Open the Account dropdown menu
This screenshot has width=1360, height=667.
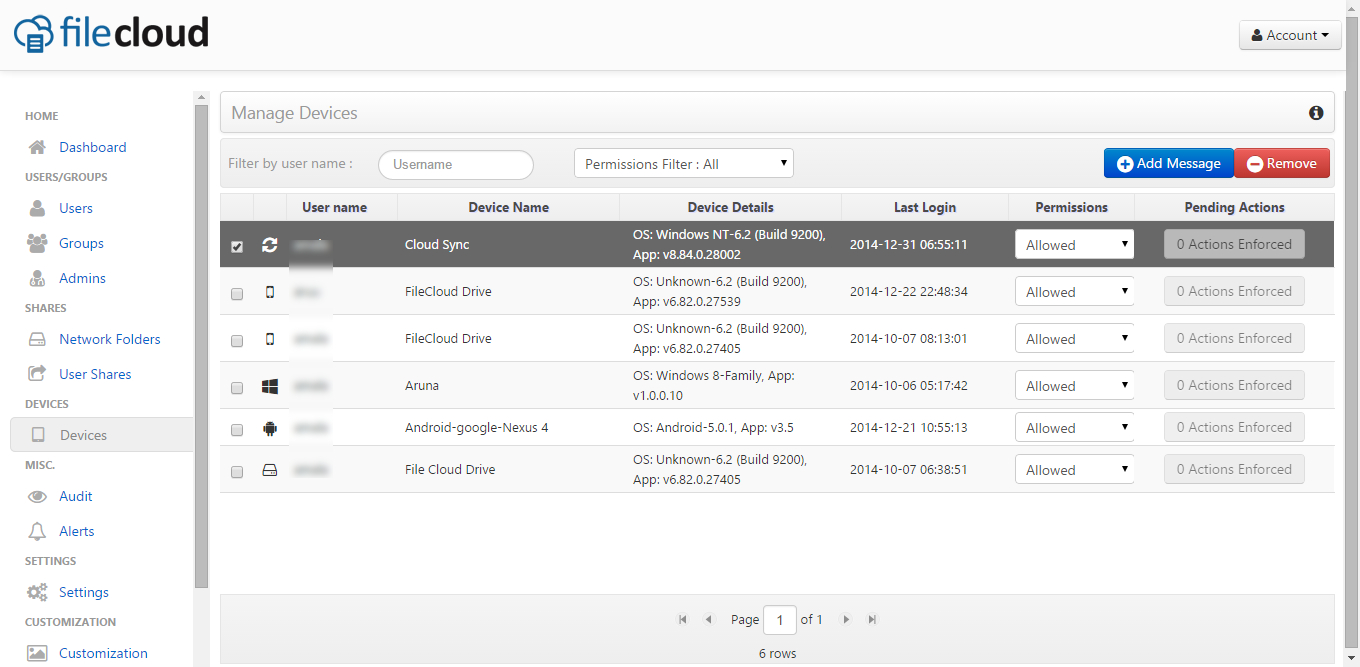pos(1290,35)
